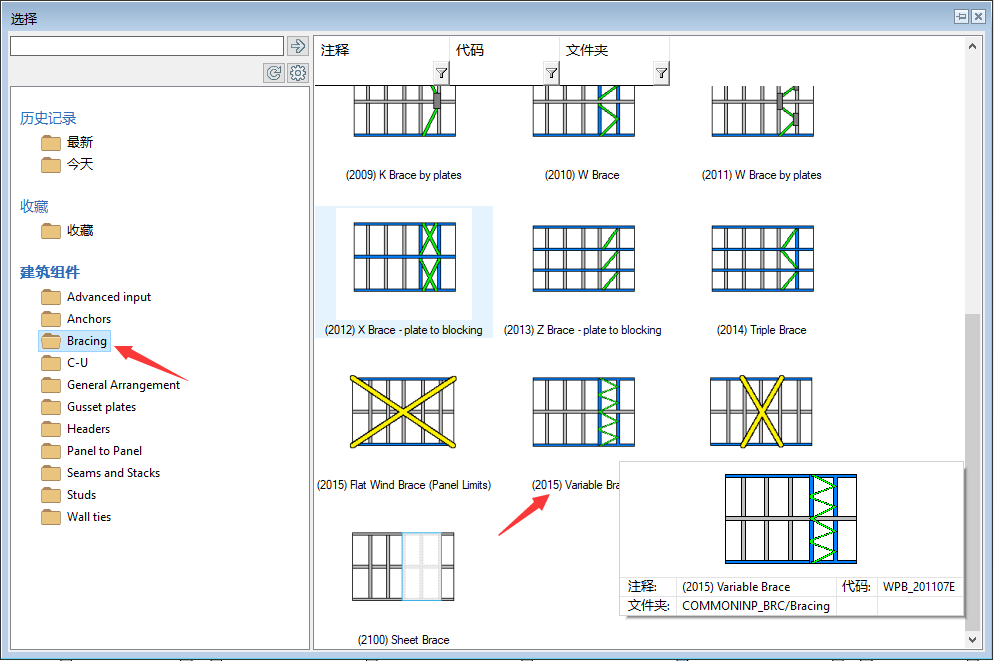Click the COMMONINP_BRC/Bracing folder path text

(x=756, y=606)
